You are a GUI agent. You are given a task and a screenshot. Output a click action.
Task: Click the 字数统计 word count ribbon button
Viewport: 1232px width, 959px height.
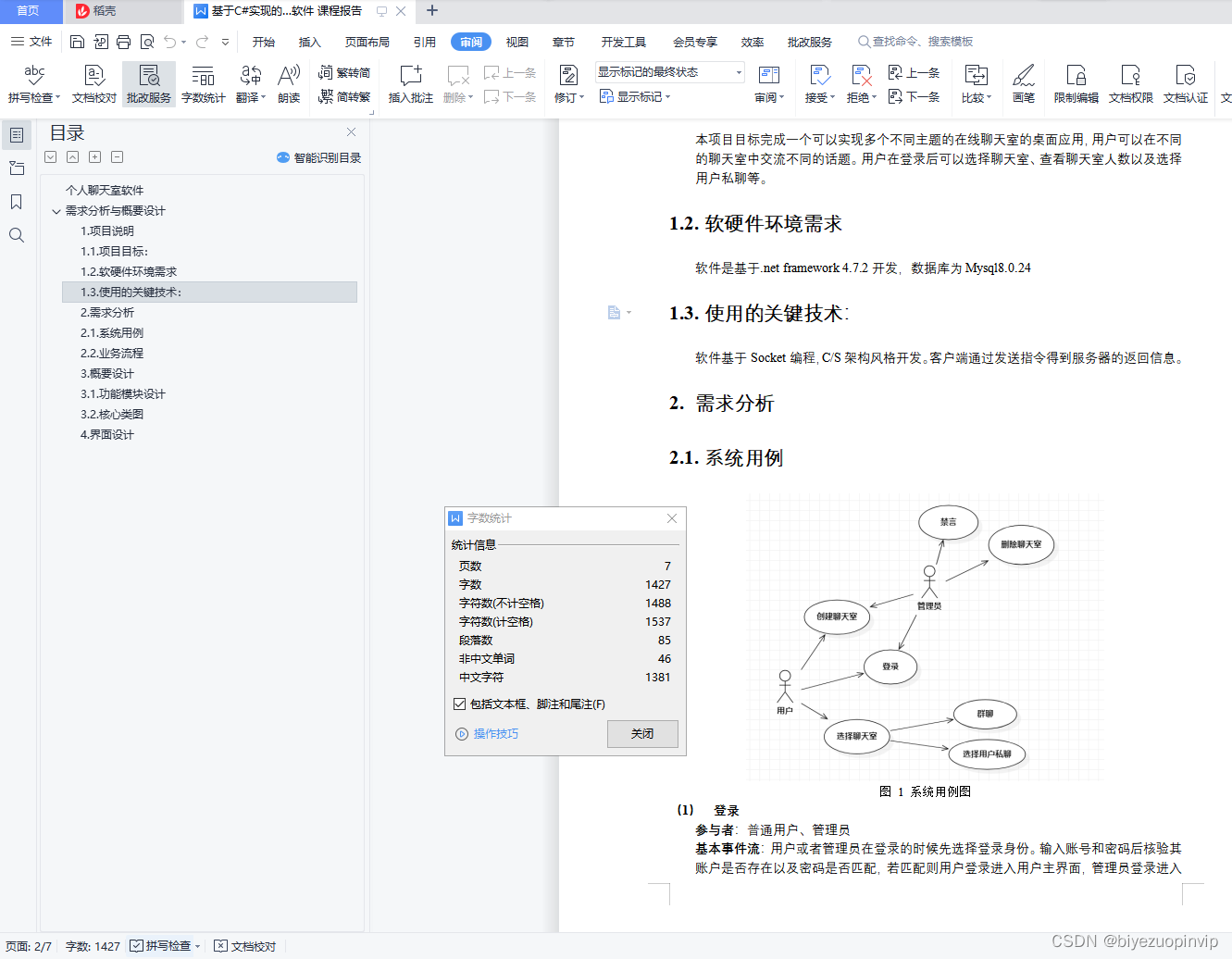click(x=204, y=83)
